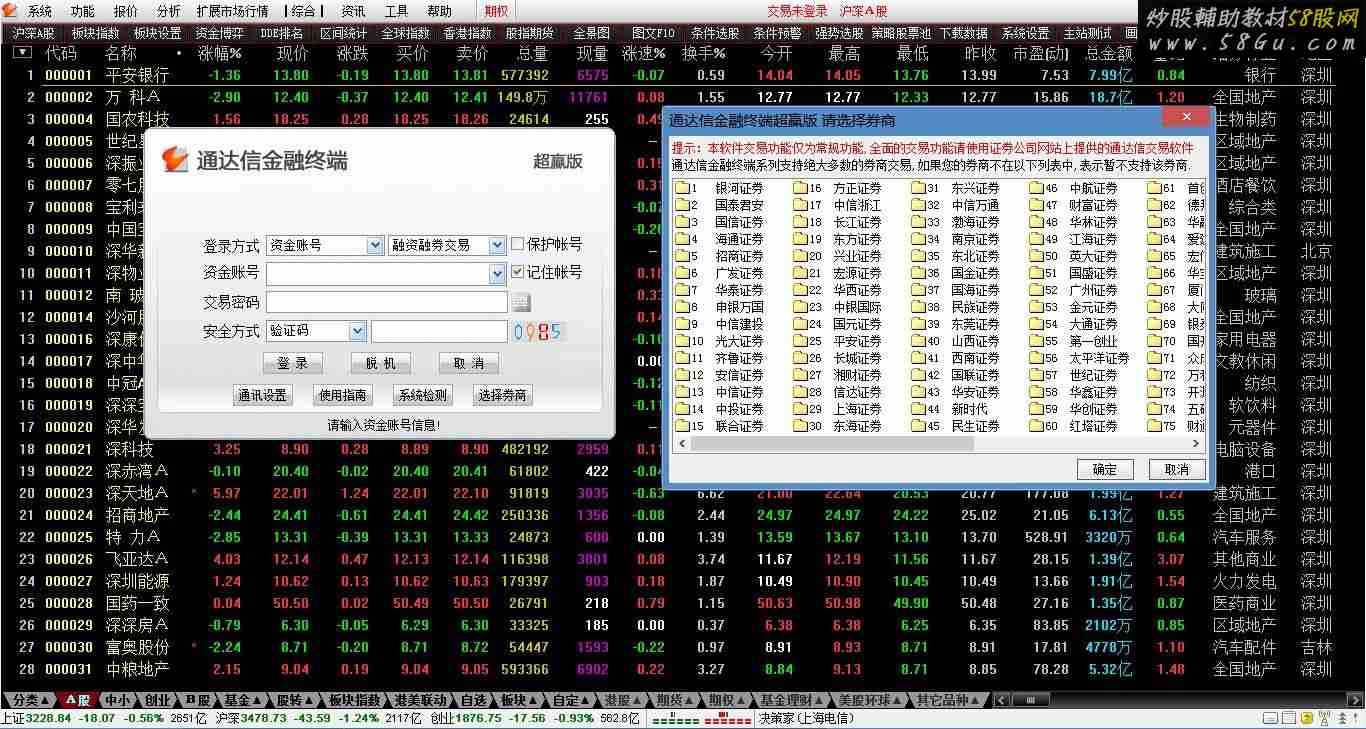Enable the 保护帐号 checkbox
The width and height of the screenshot is (1366, 729).
(517, 244)
